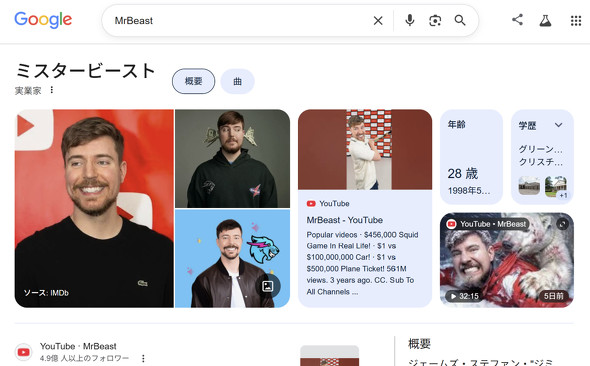This screenshot has height=366, width=590.
Task: Click 4.9億 人以上のフォロワー text
Action: click(x=84, y=358)
